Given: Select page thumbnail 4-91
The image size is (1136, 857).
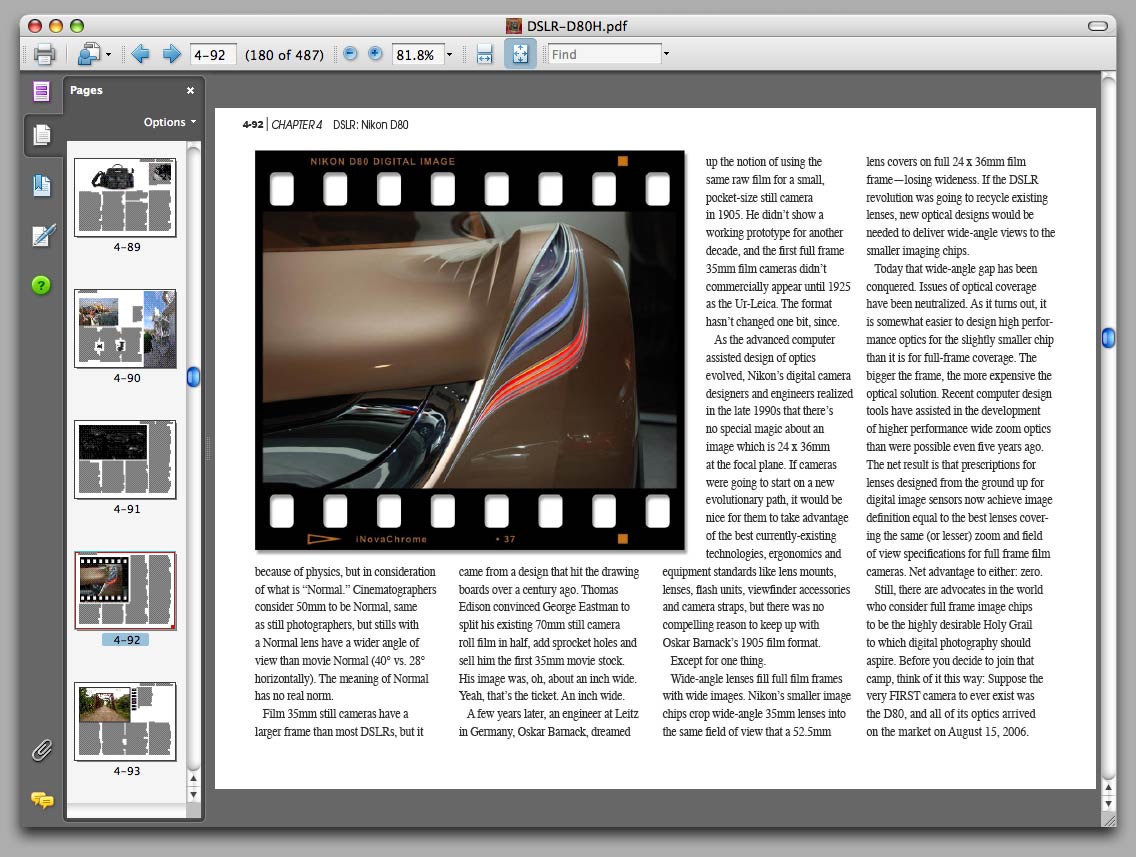Looking at the screenshot, I should pyautogui.click(x=125, y=459).
